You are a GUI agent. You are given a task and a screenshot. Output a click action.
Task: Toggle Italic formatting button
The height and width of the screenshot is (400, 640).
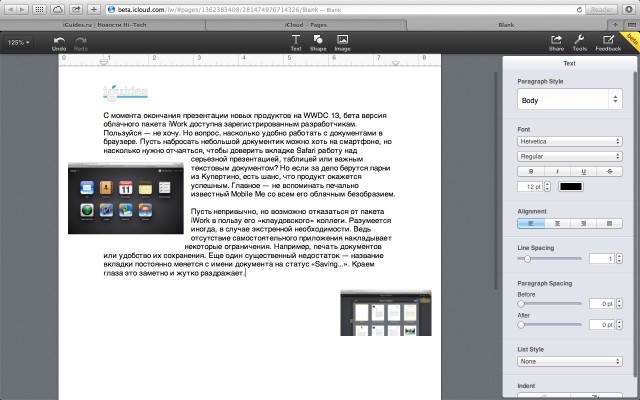click(x=557, y=171)
